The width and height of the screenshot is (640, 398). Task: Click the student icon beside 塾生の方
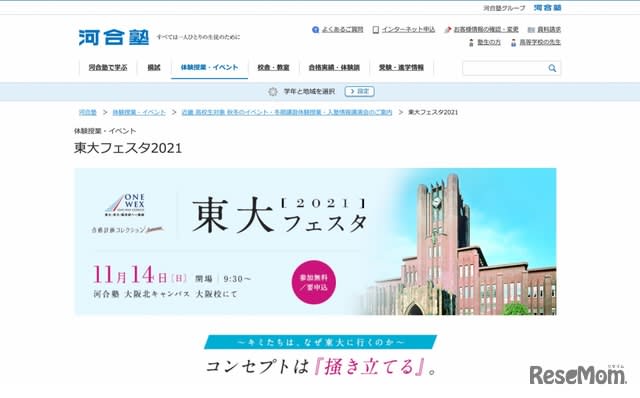[x=471, y=42]
